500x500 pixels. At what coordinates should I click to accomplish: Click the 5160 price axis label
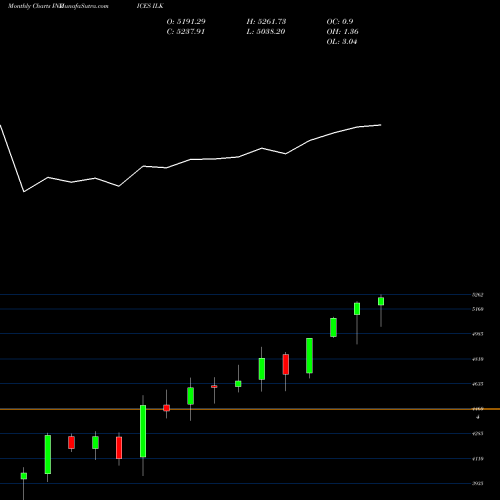point(478,309)
